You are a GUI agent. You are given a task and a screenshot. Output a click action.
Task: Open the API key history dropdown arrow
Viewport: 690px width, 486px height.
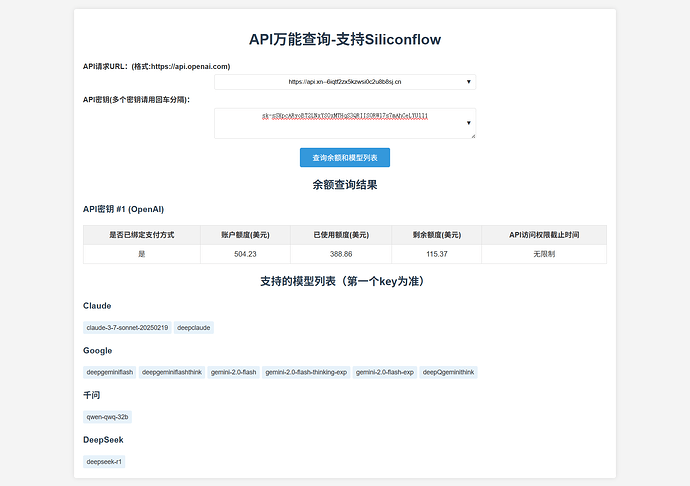468,123
